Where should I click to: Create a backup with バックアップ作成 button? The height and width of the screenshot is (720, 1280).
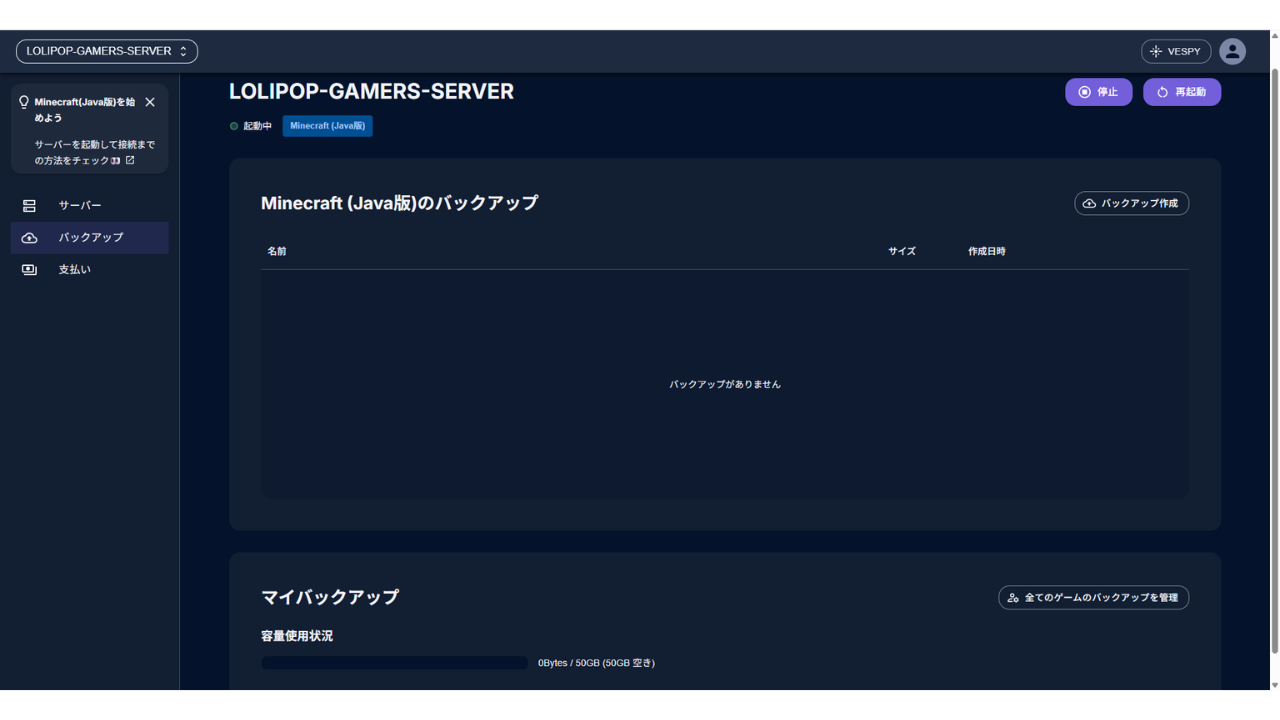[1131, 203]
